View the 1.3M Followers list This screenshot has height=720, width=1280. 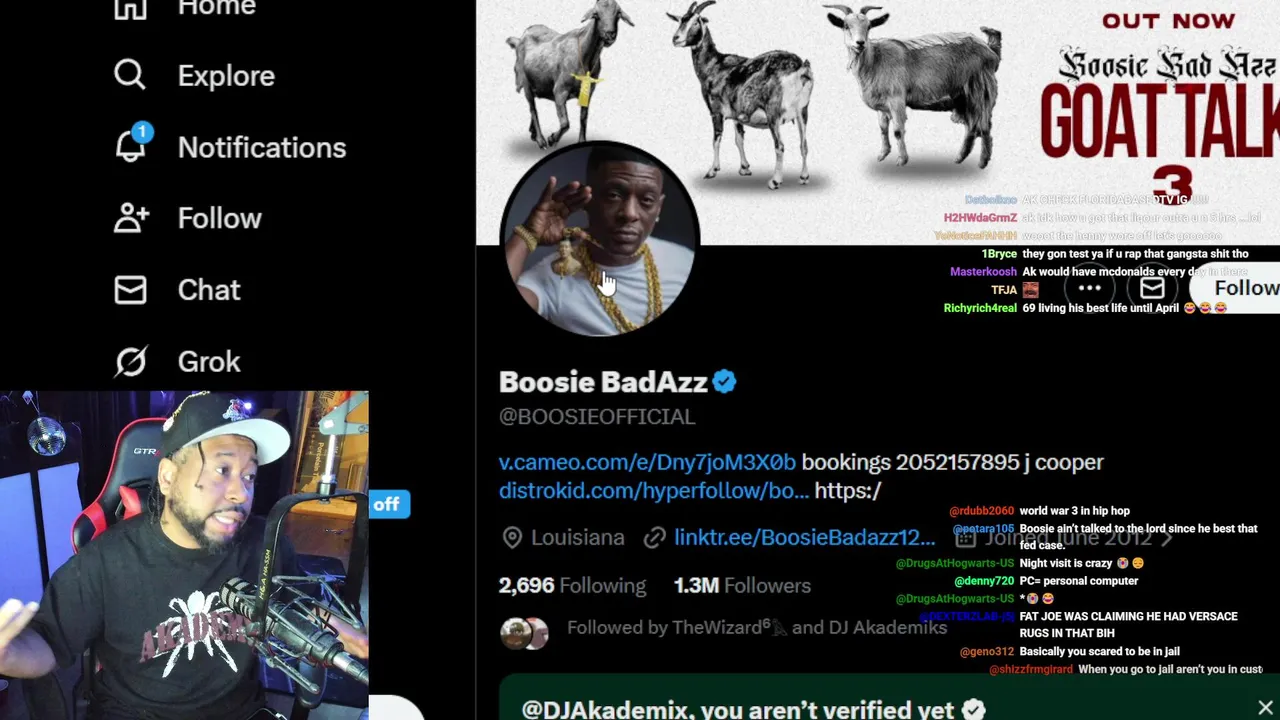click(742, 585)
